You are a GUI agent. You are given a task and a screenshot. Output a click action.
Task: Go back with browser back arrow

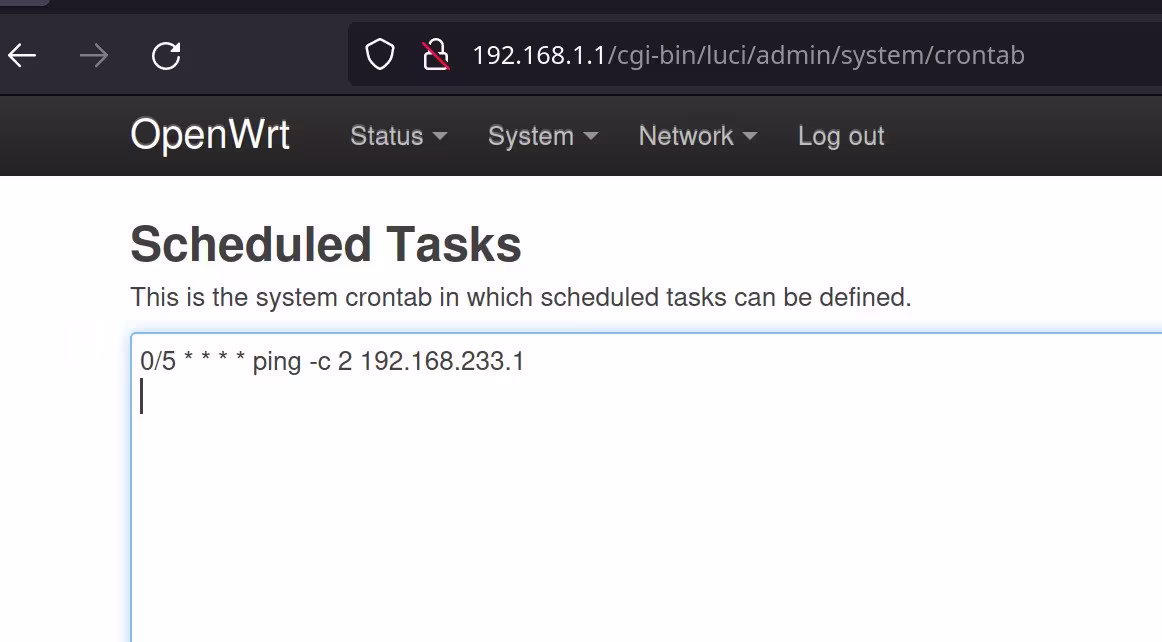click(22, 56)
